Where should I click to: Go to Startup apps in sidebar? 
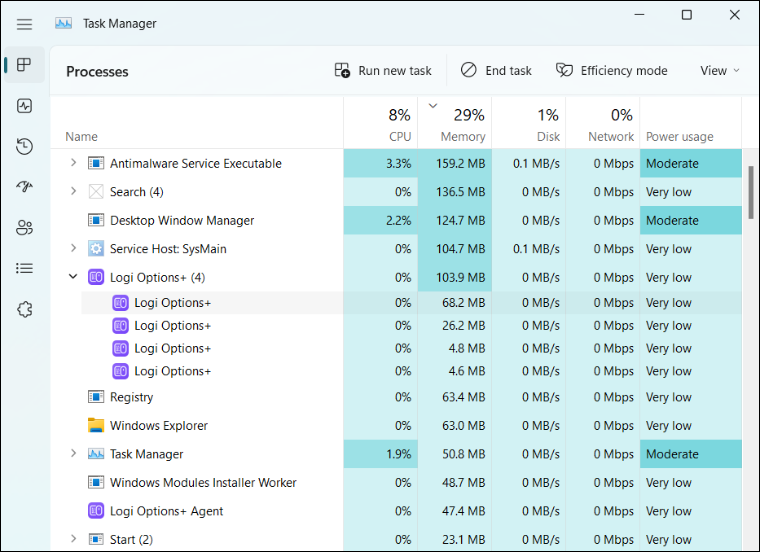click(24, 187)
